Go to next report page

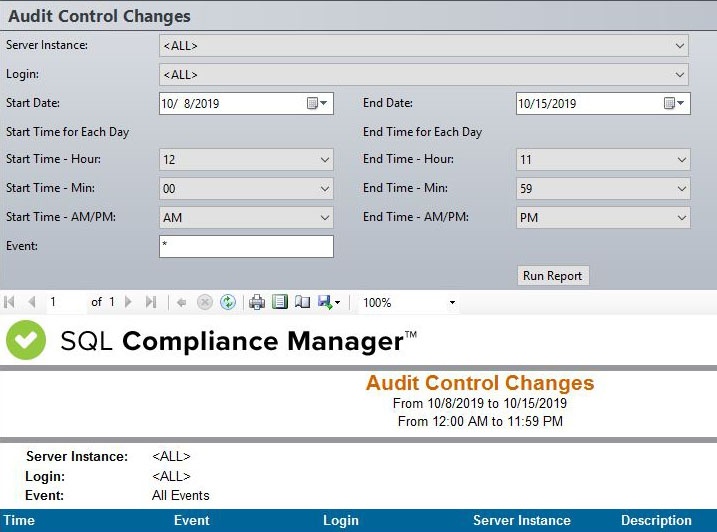[x=128, y=302]
